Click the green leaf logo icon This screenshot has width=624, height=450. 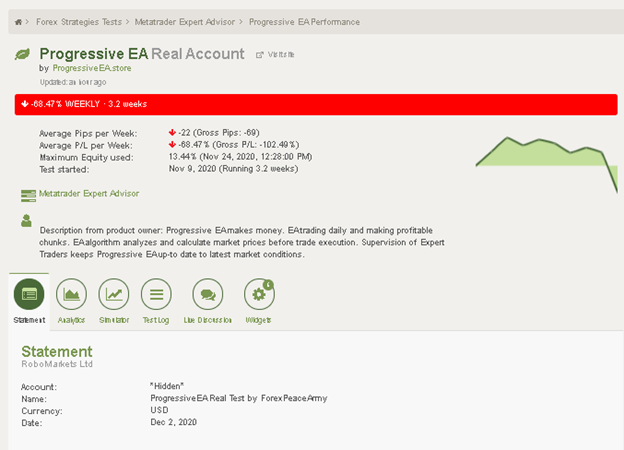point(22,54)
